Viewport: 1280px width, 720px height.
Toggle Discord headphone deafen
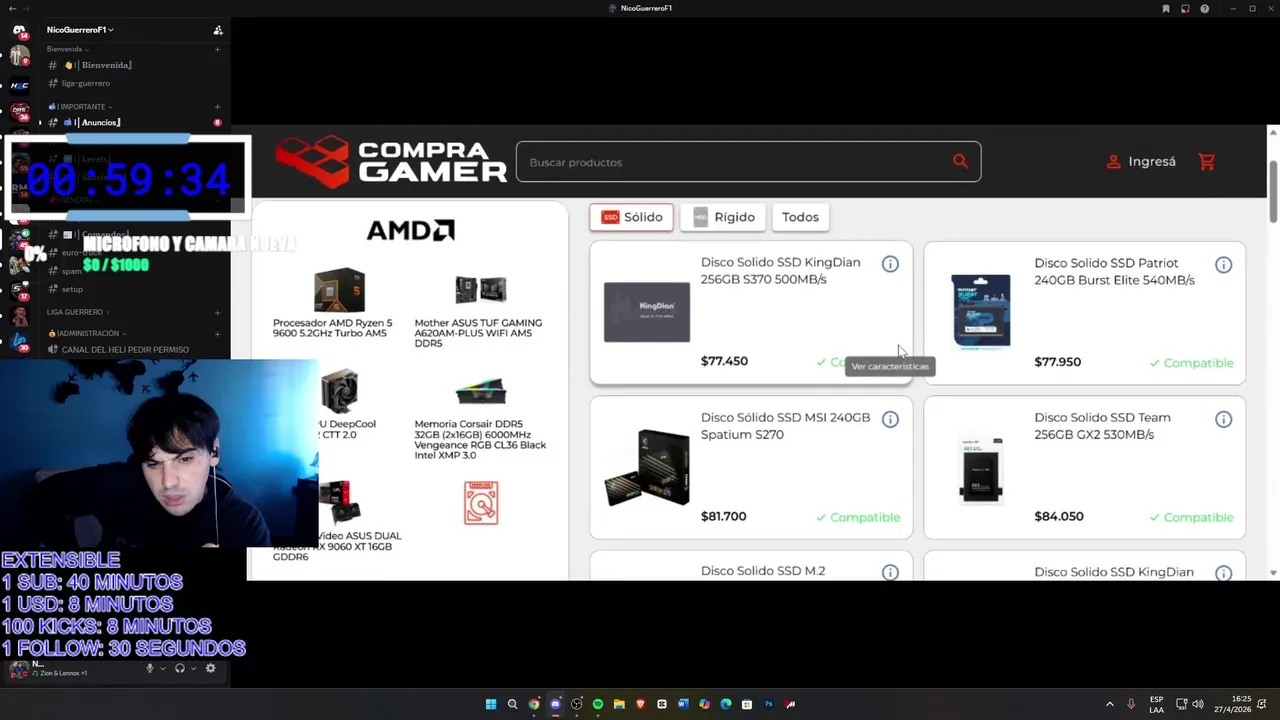pyautogui.click(x=180, y=668)
